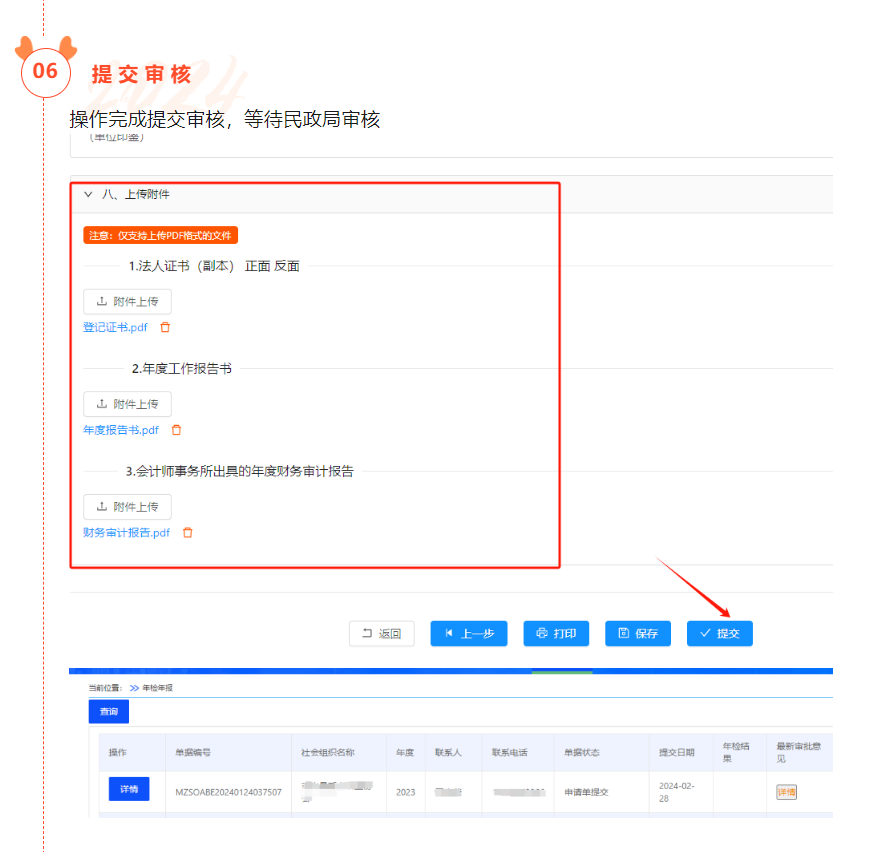872x852 pixels.
Task: Open the 登记证书.pdf file link
Action: (x=115, y=327)
